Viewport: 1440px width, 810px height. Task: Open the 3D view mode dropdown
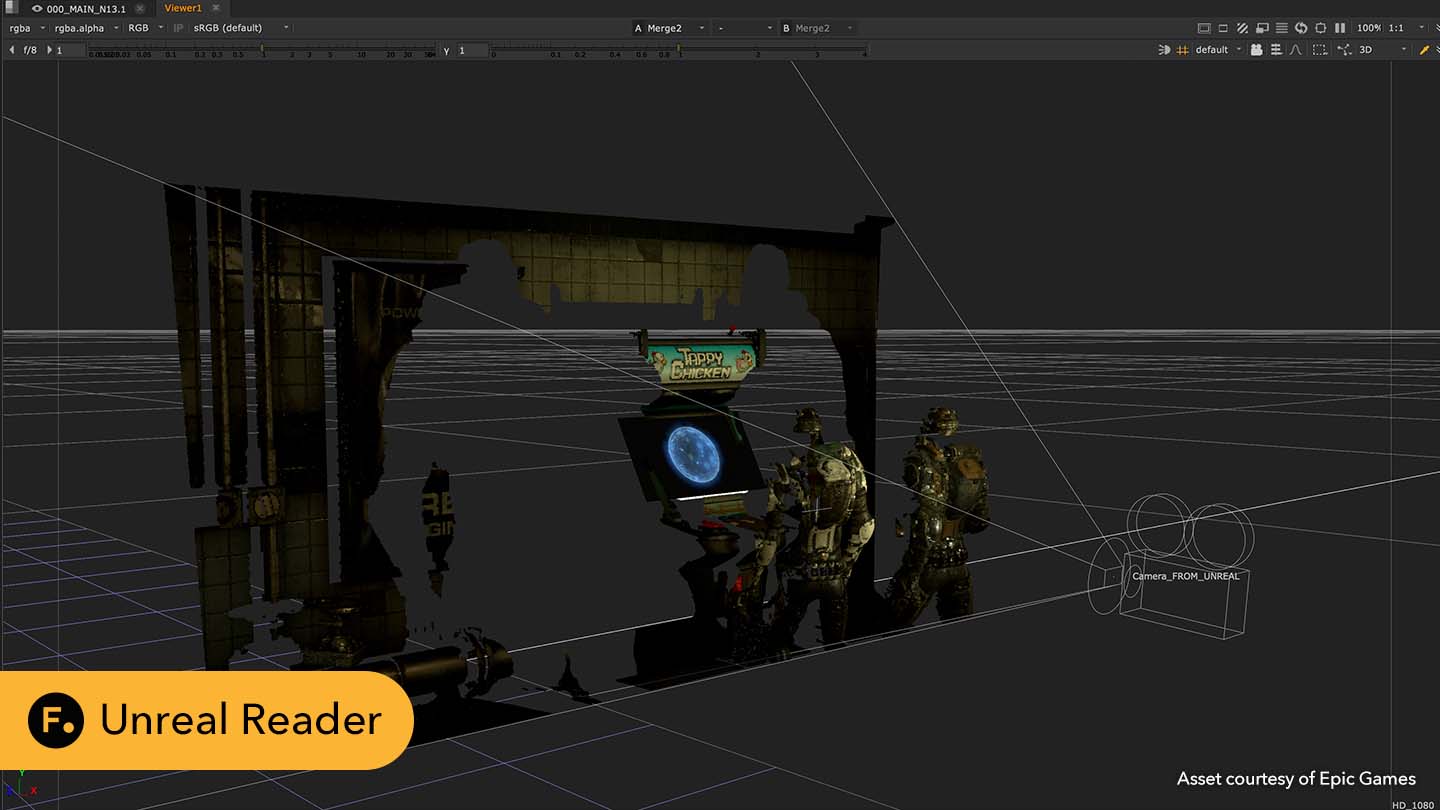pos(1368,49)
